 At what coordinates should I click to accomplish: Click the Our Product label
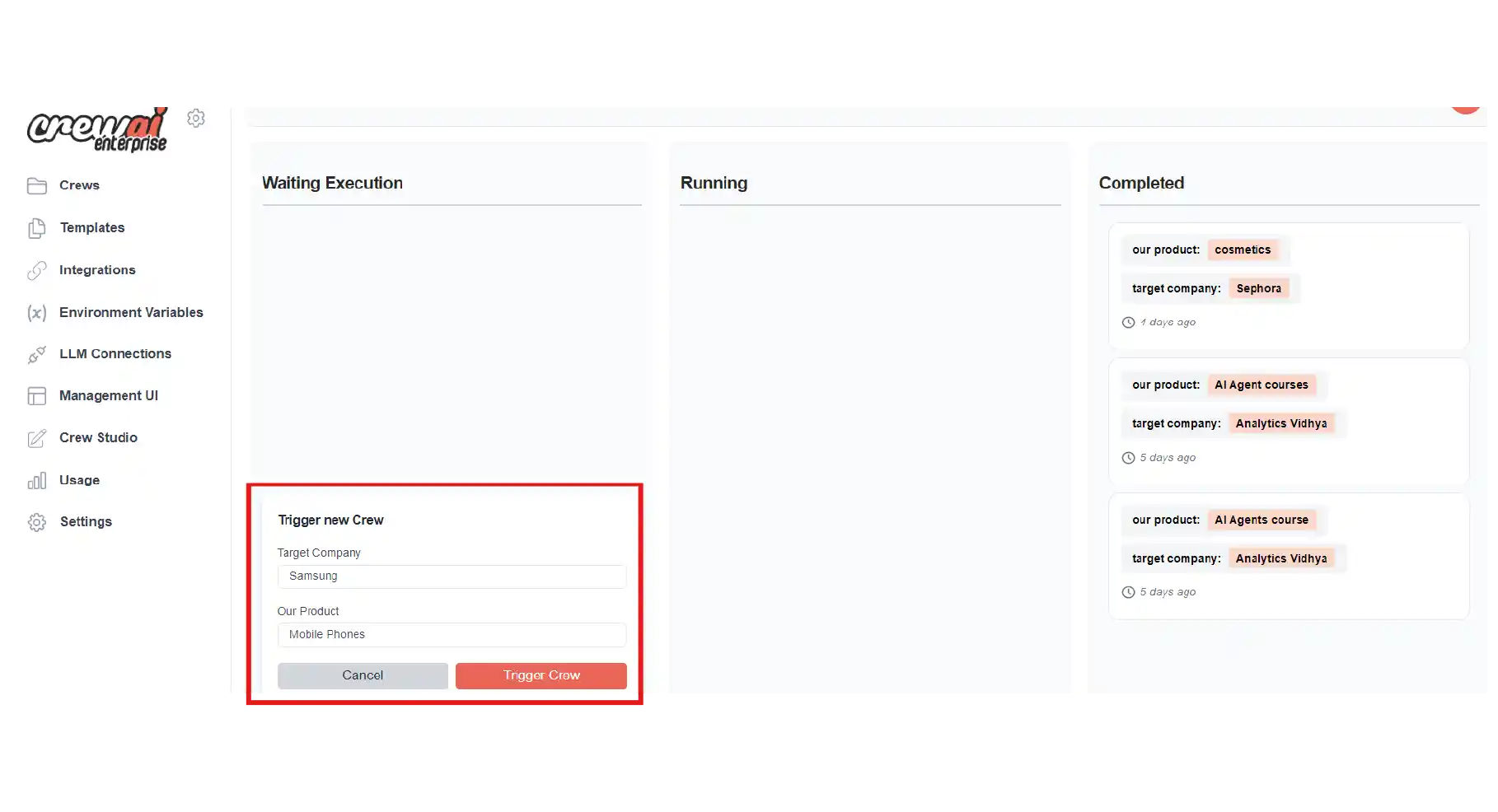[308, 611]
